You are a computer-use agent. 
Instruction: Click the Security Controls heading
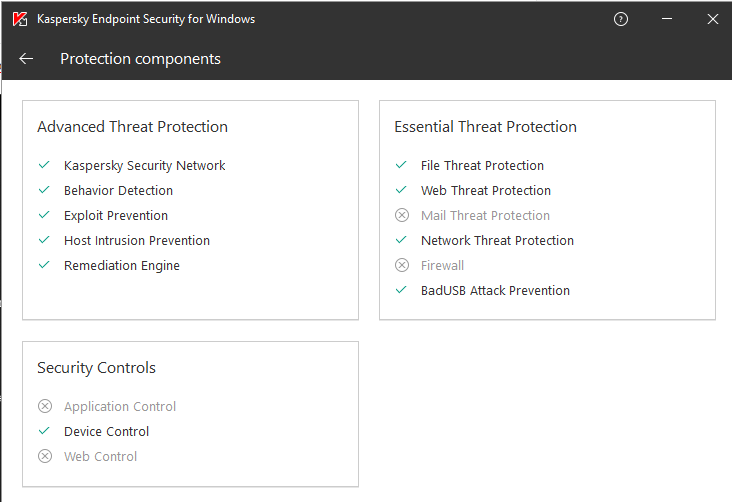pyautogui.click(x=96, y=368)
